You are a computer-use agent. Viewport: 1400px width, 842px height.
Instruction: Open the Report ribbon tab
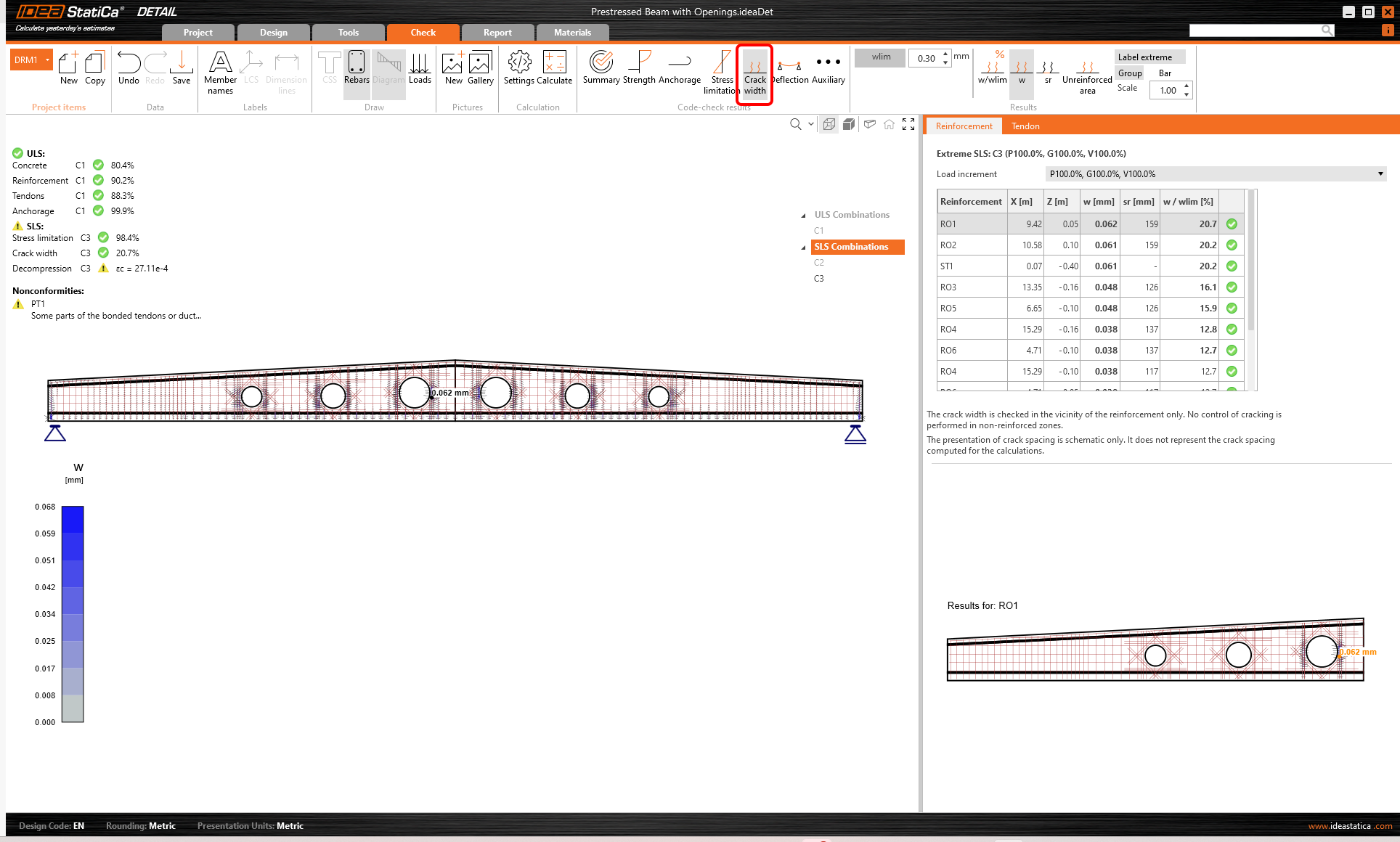tap(497, 33)
